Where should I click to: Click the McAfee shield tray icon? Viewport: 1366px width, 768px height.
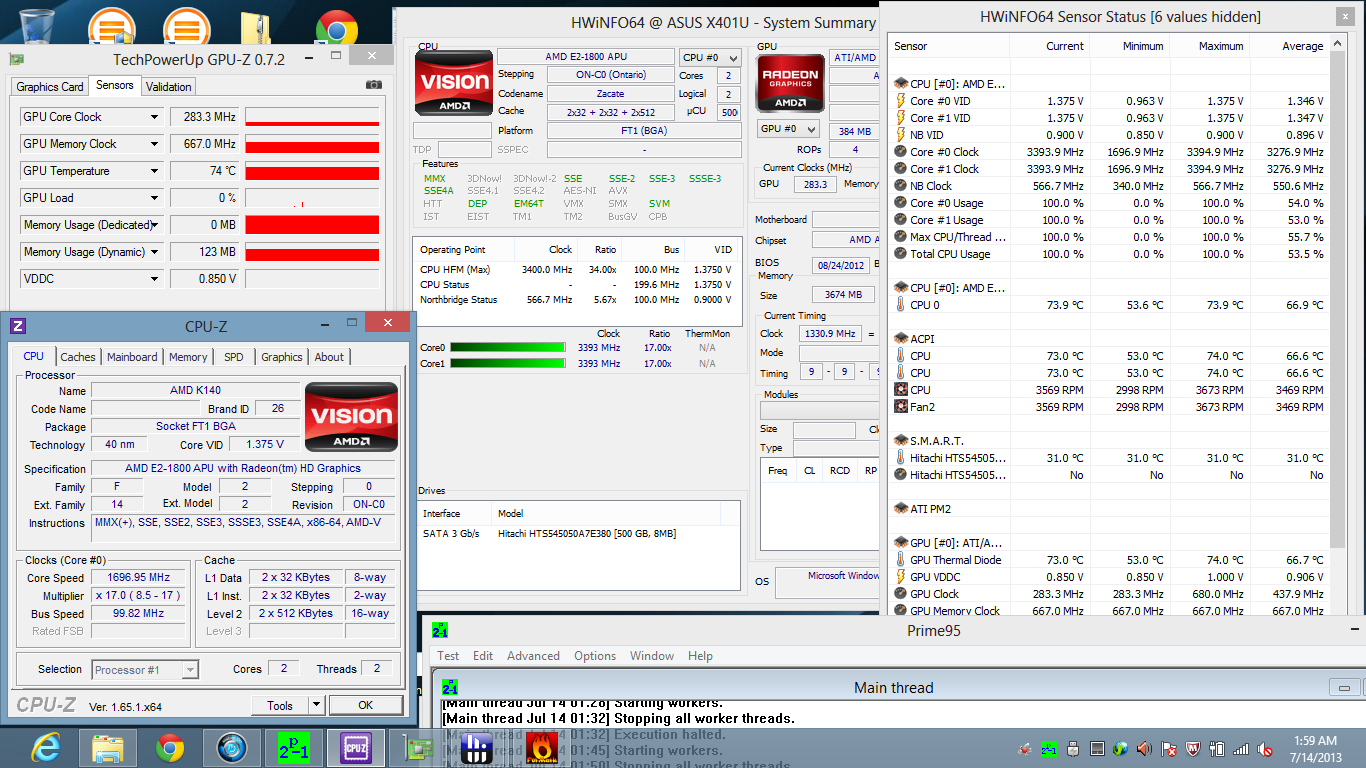point(1192,748)
